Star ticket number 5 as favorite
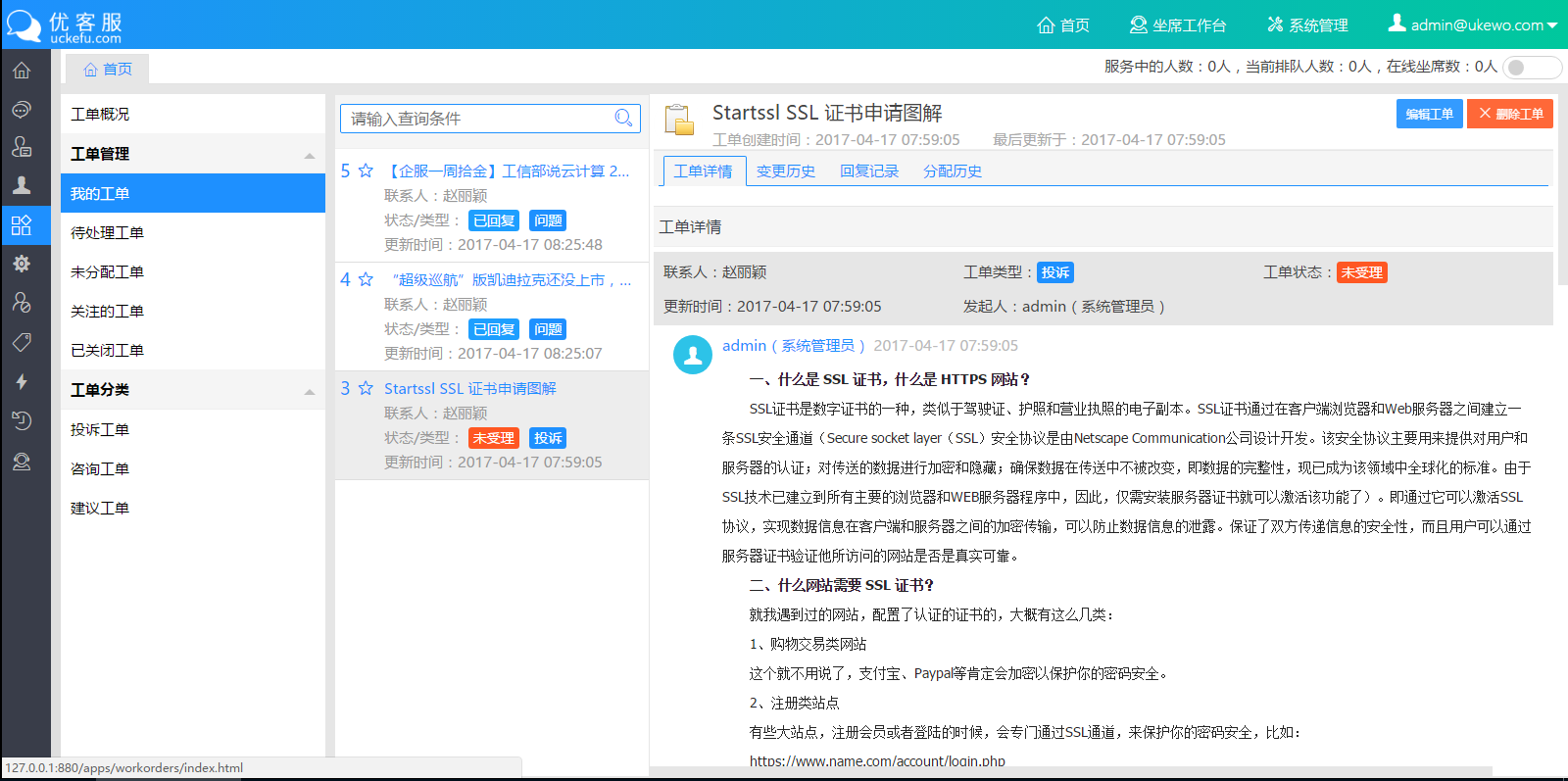The image size is (1568, 781). point(366,171)
